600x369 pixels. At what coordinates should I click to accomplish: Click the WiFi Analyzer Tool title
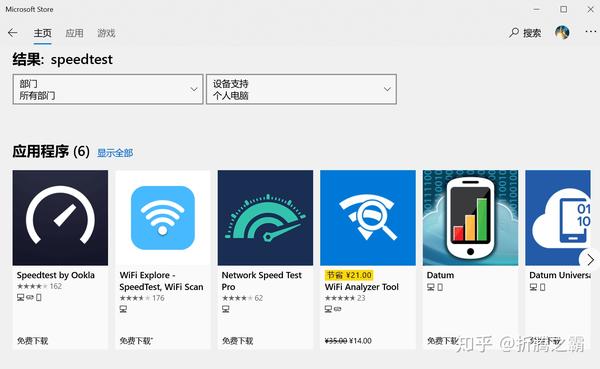point(362,287)
